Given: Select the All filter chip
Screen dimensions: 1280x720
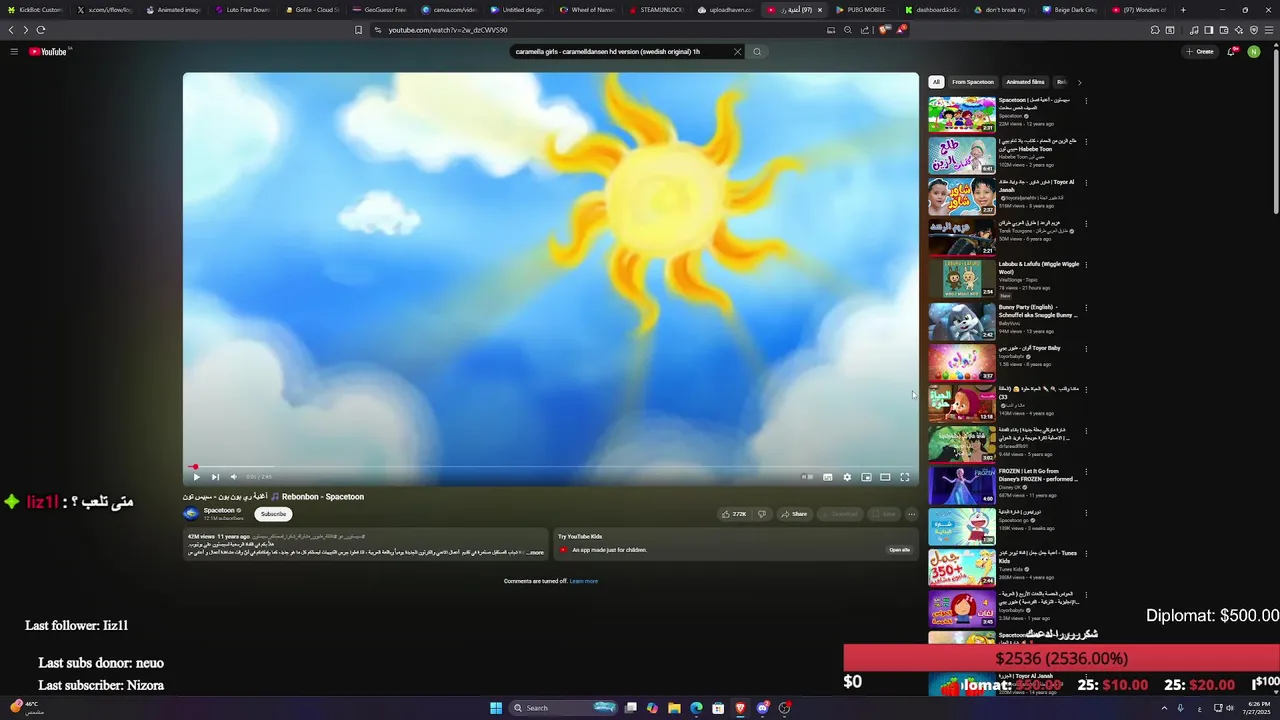Looking at the screenshot, I should 936,82.
